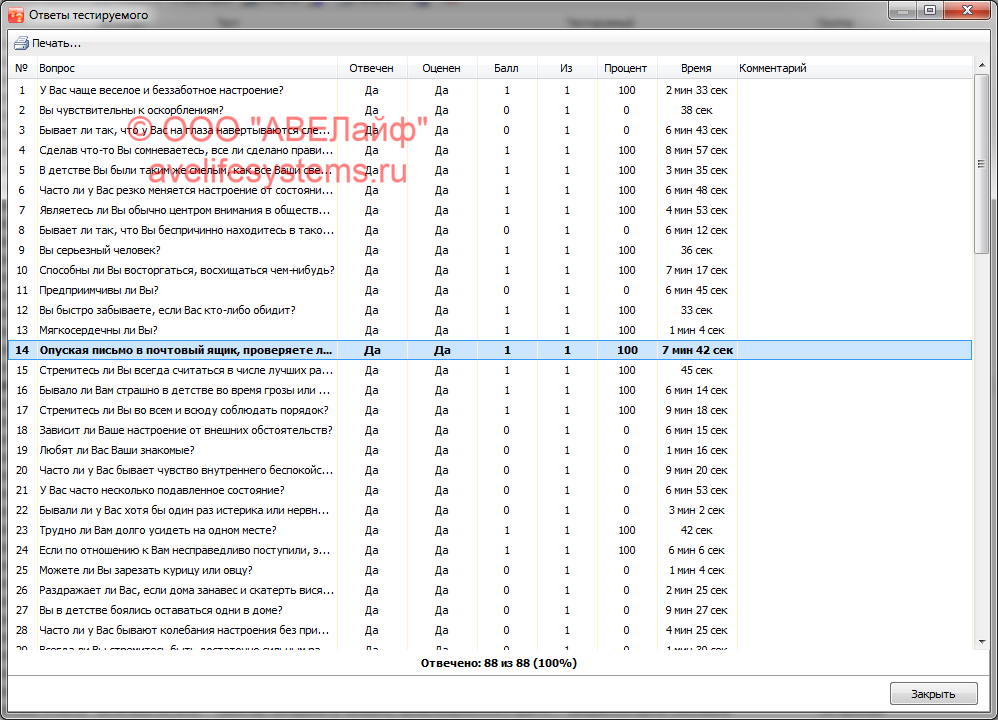Click the printer icon in toolbar
The image size is (998, 720).
tap(21, 43)
